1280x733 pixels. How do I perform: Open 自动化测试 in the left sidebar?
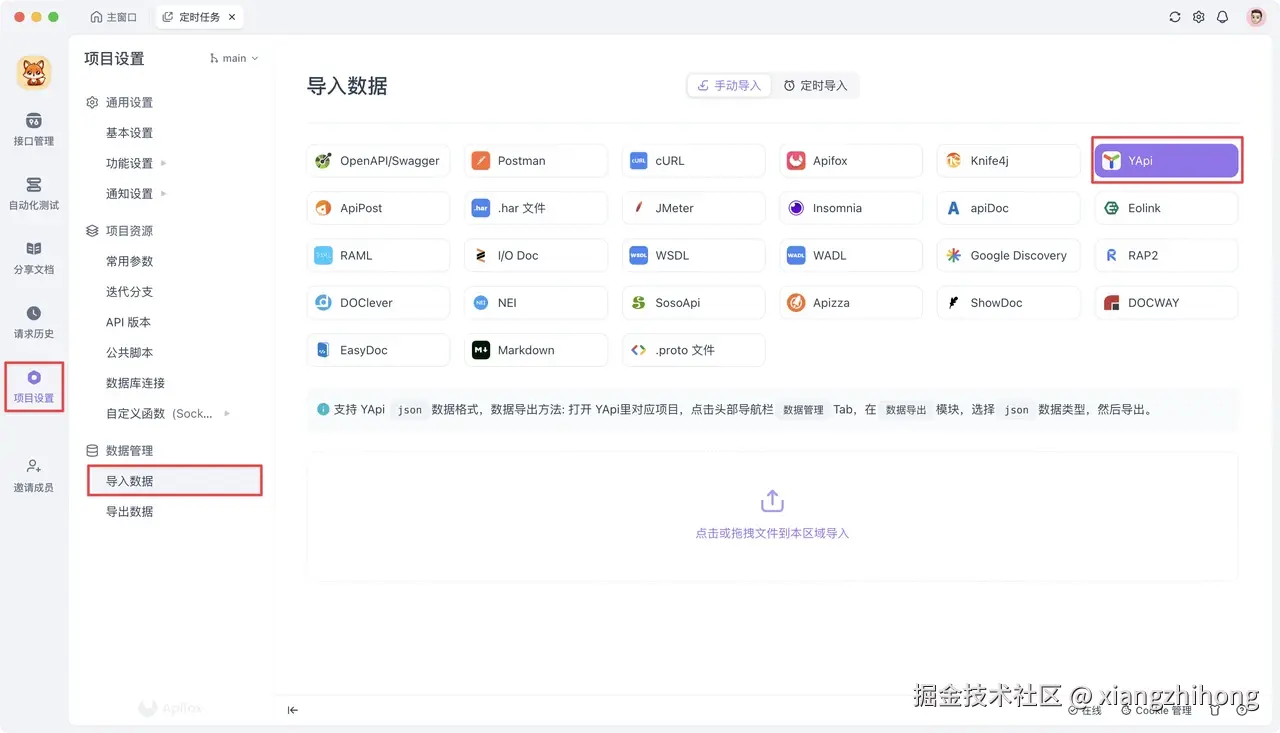pos(34,194)
